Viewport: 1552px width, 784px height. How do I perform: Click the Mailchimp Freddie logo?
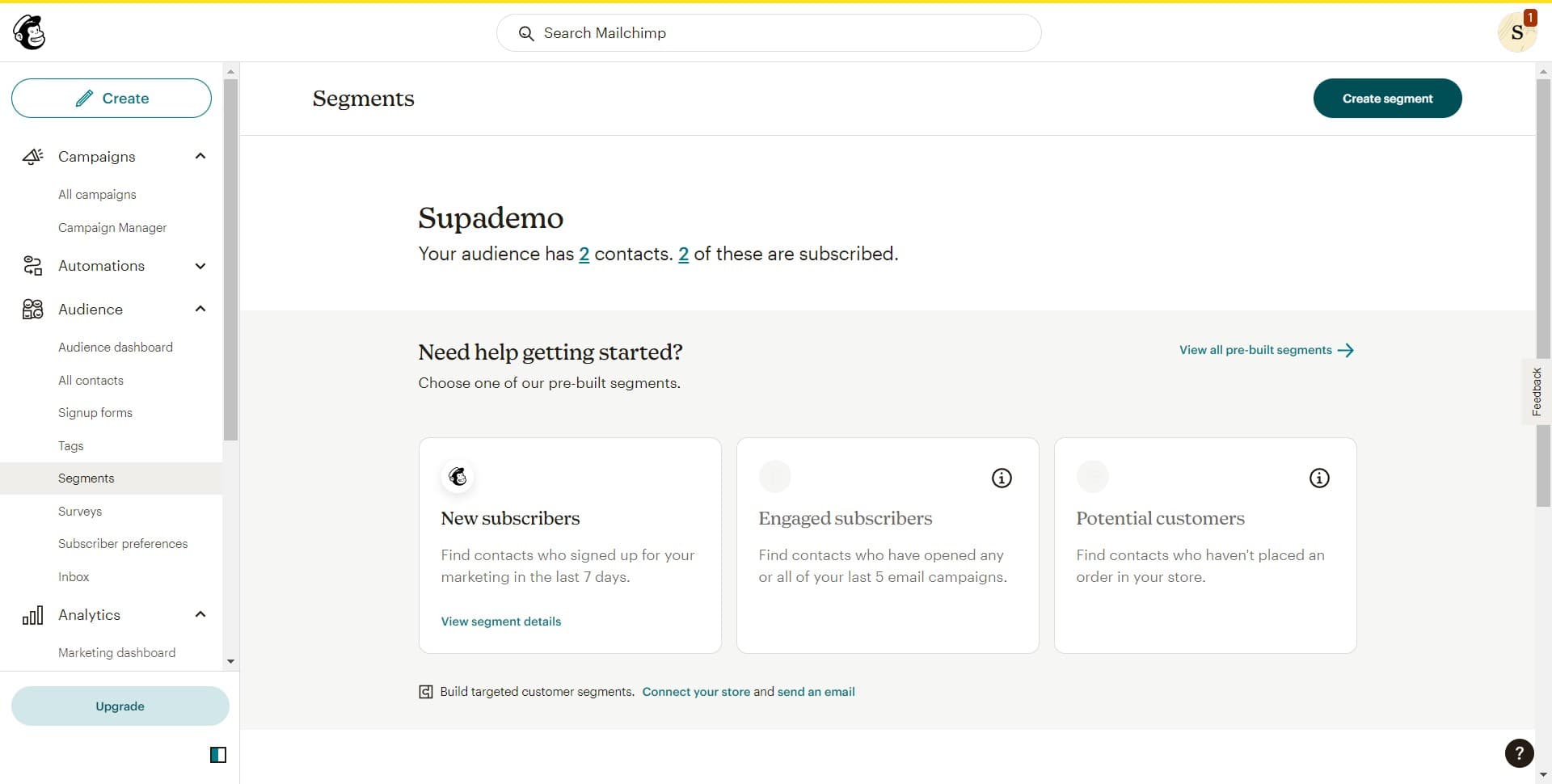click(30, 33)
